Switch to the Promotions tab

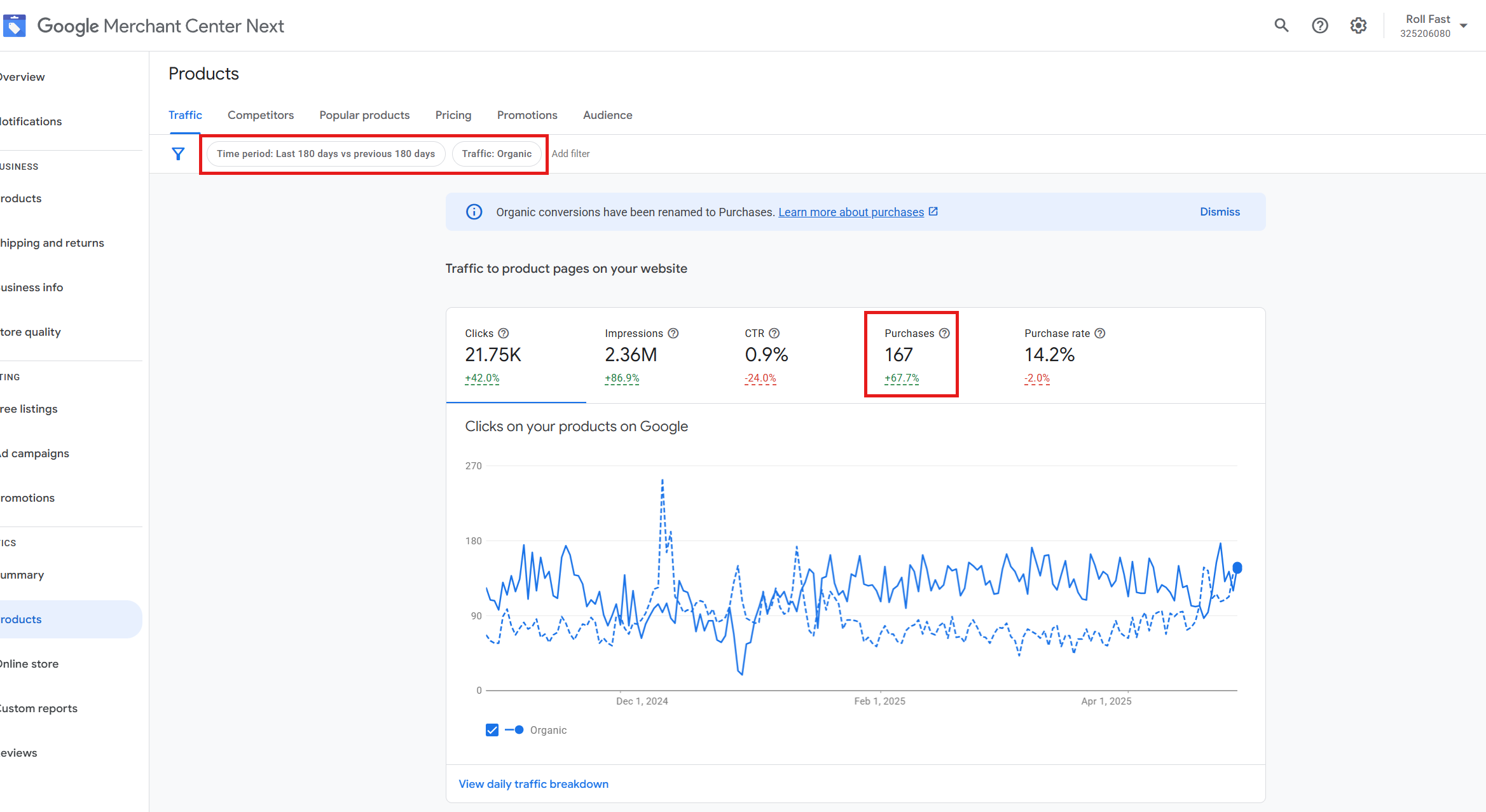pos(527,115)
